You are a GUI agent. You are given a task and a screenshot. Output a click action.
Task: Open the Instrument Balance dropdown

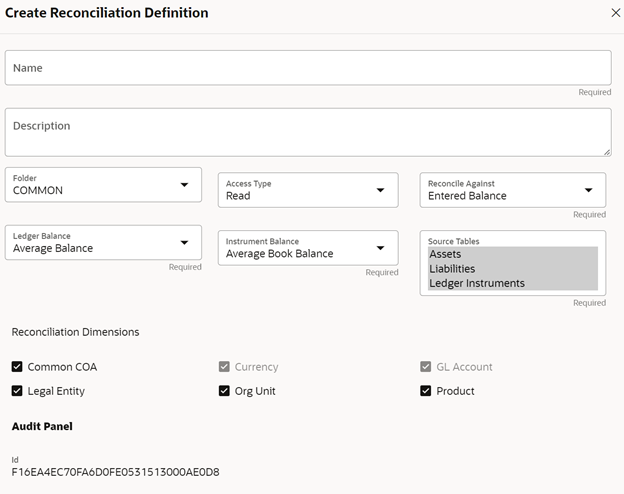click(x=308, y=248)
